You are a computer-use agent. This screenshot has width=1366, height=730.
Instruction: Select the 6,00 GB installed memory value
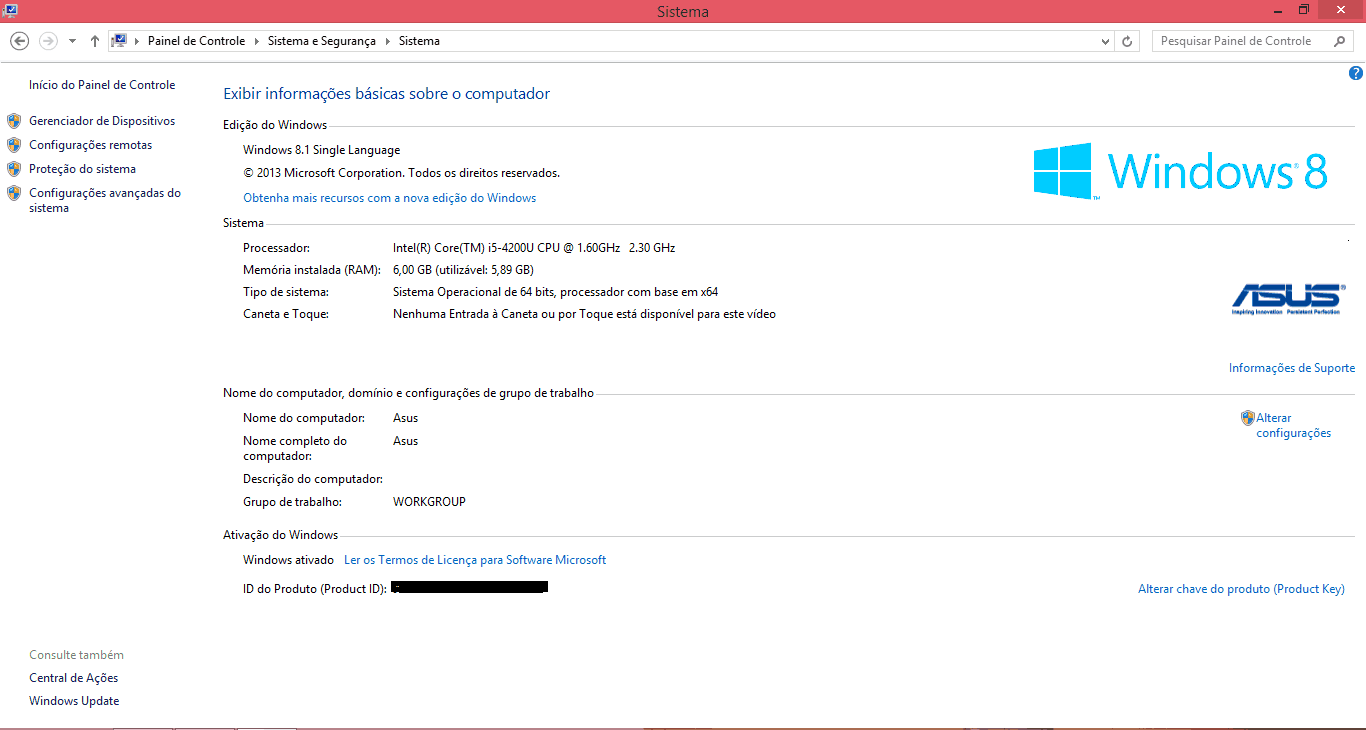coord(463,270)
